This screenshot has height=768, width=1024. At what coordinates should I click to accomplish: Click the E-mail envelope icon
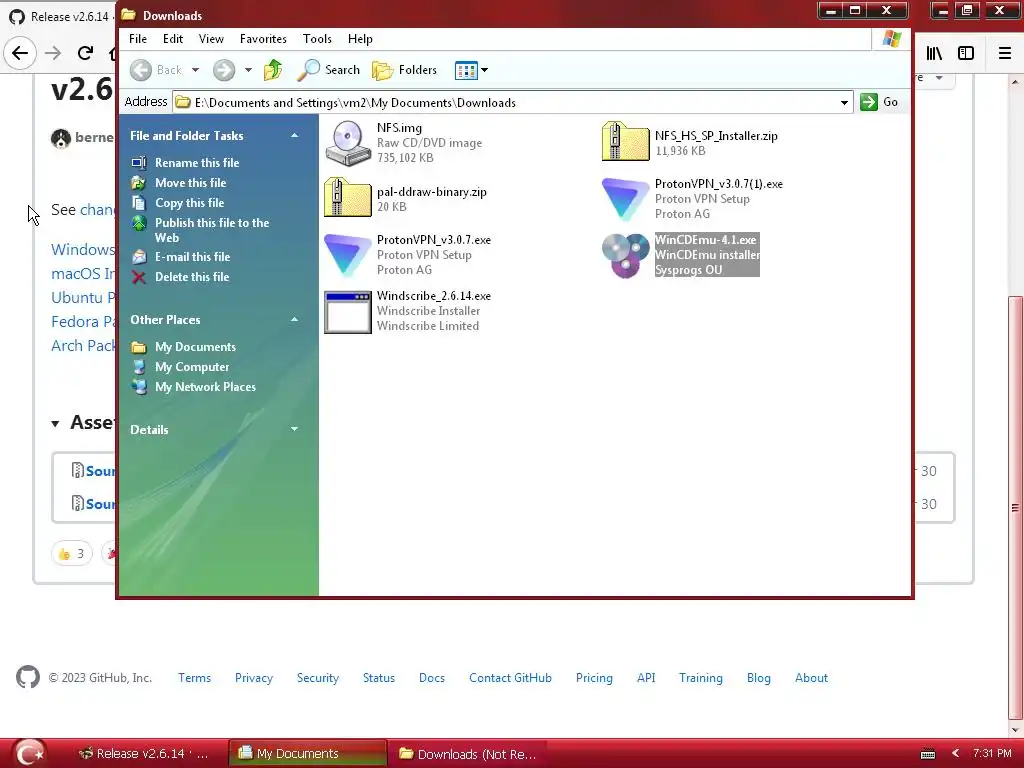tap(138, 257)
